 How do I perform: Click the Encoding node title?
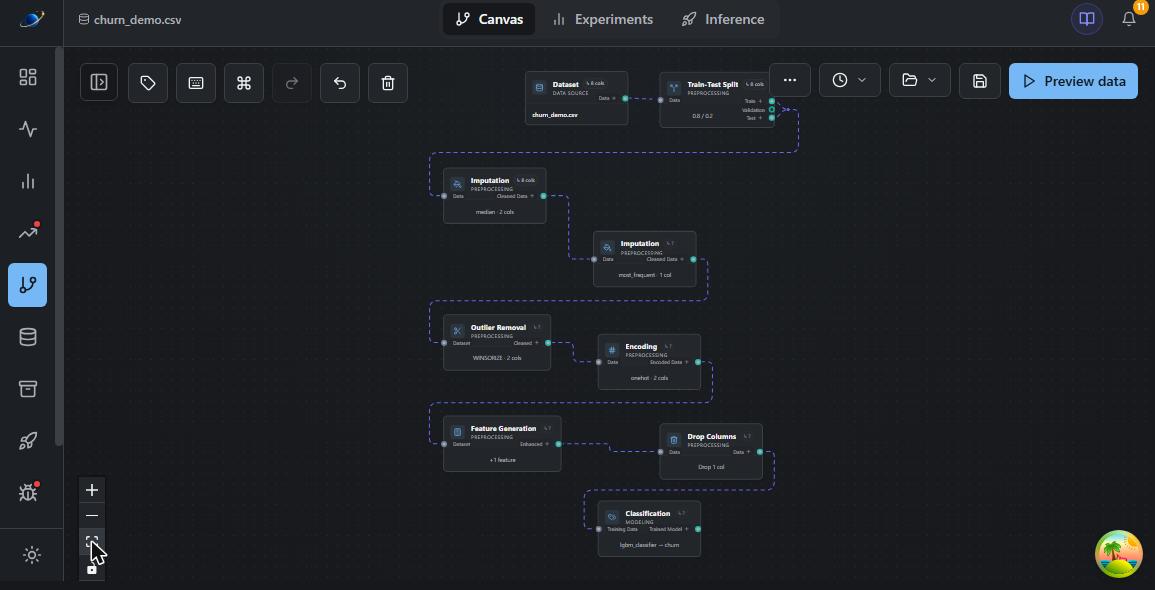(641, 346)
